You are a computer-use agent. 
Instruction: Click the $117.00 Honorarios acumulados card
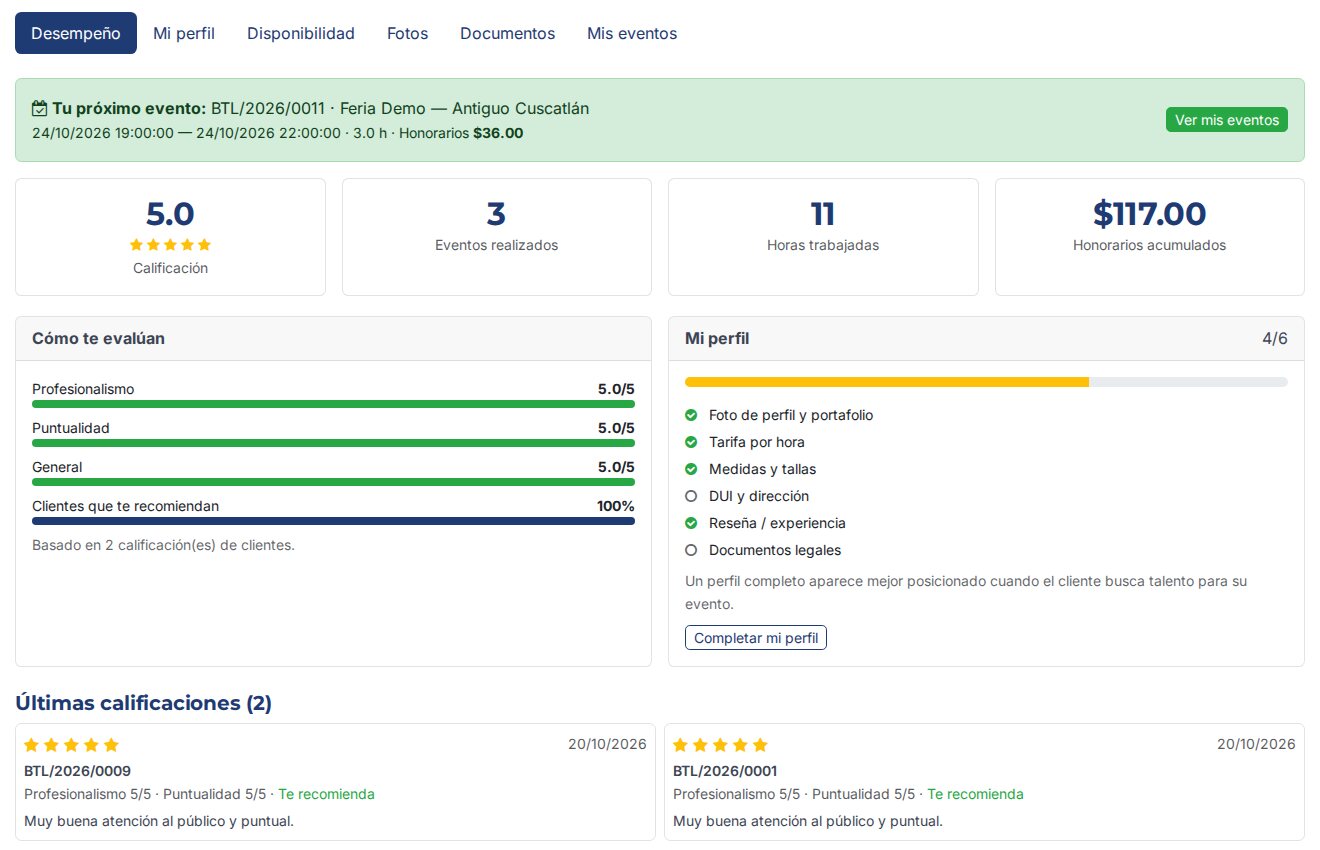tap(1150, 237)
